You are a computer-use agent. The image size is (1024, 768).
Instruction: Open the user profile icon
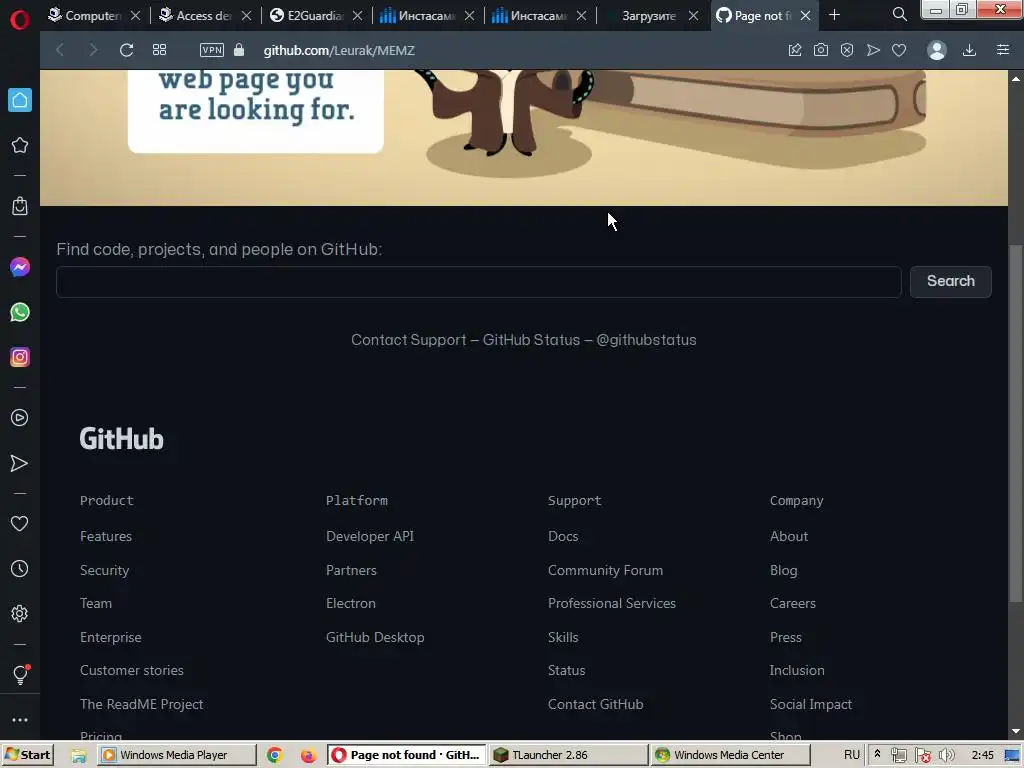coord(937,50)
